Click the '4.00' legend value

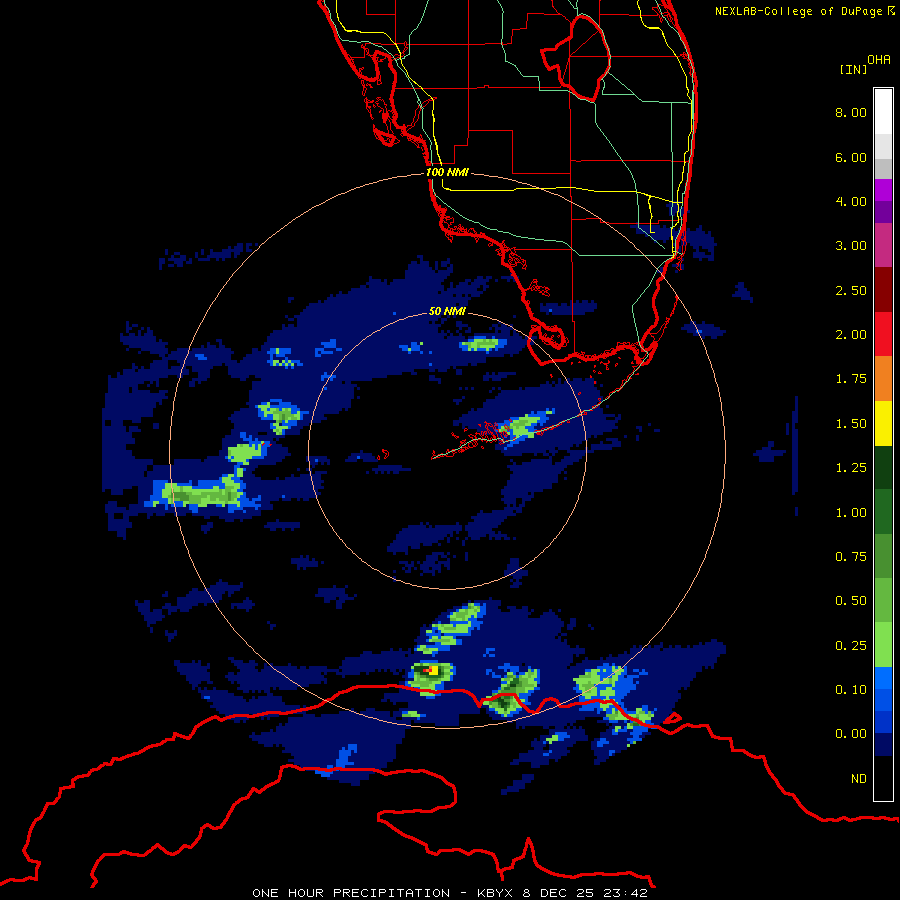pos(851,201)
